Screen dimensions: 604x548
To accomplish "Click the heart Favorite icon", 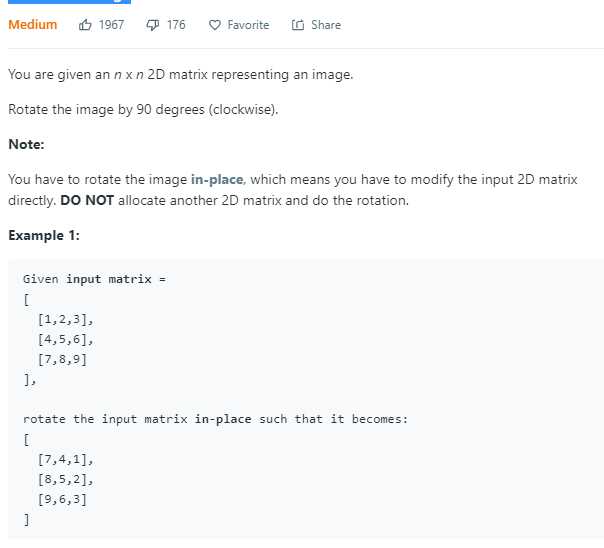I will coord(215,25).
